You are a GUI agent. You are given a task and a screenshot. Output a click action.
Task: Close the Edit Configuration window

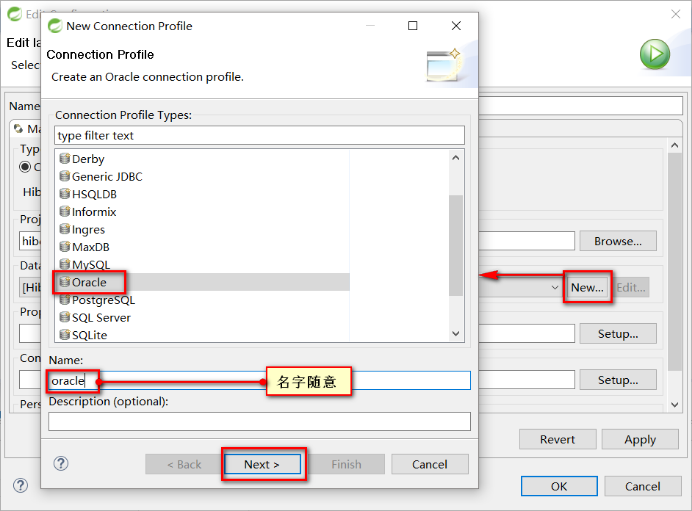pos(676,14)
